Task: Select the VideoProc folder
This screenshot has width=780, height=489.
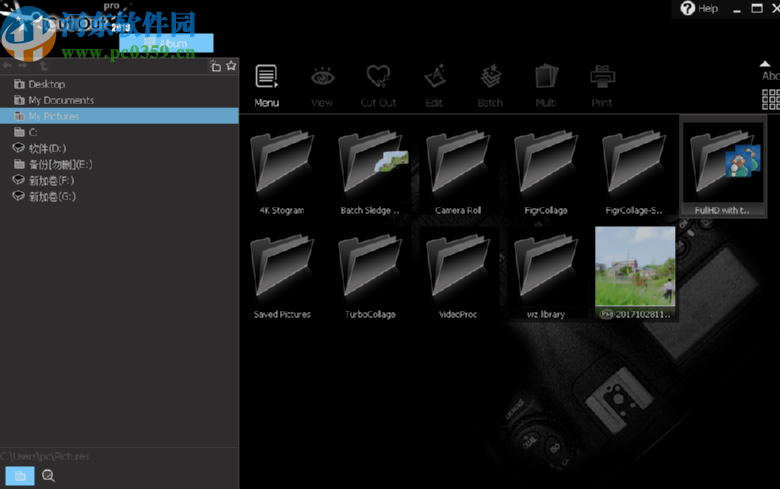Action: pos(458,275)
